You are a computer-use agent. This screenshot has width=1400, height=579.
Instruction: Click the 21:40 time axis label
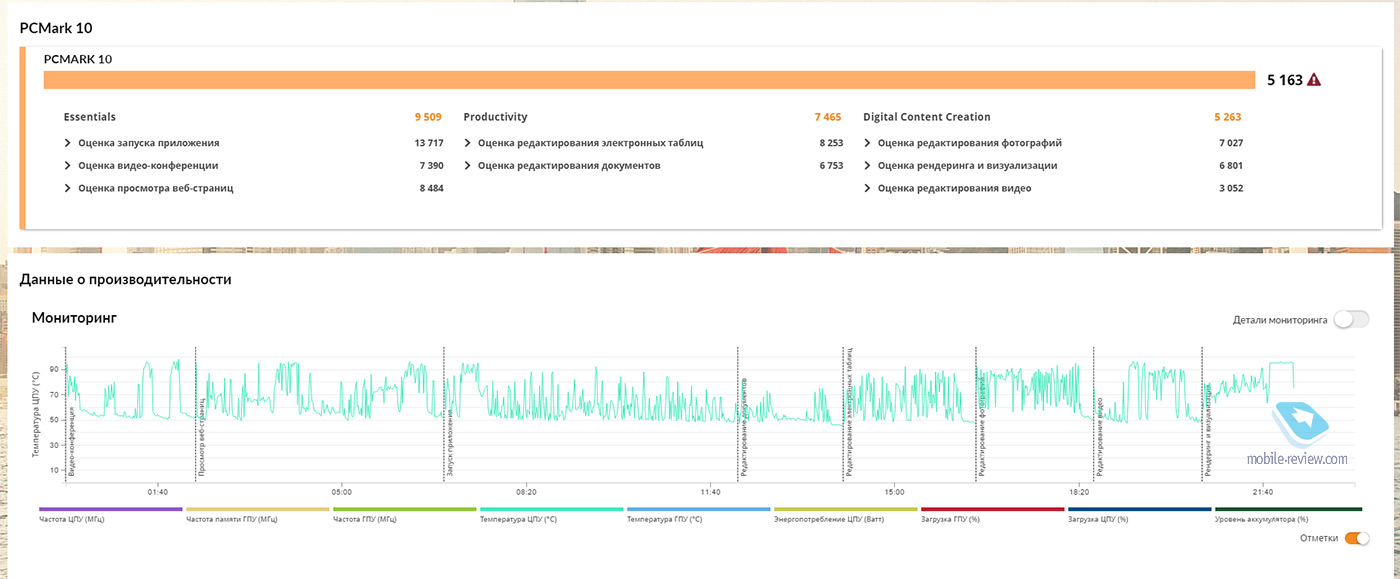[x=1262, y=492]
